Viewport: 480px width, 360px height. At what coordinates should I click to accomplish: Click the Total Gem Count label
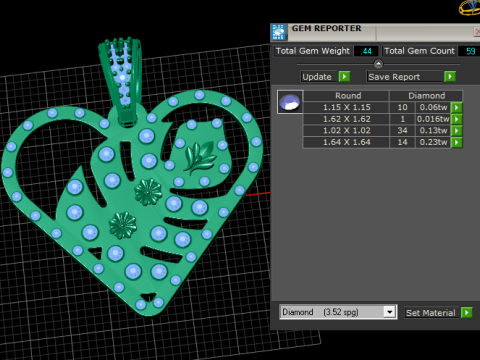419,51
